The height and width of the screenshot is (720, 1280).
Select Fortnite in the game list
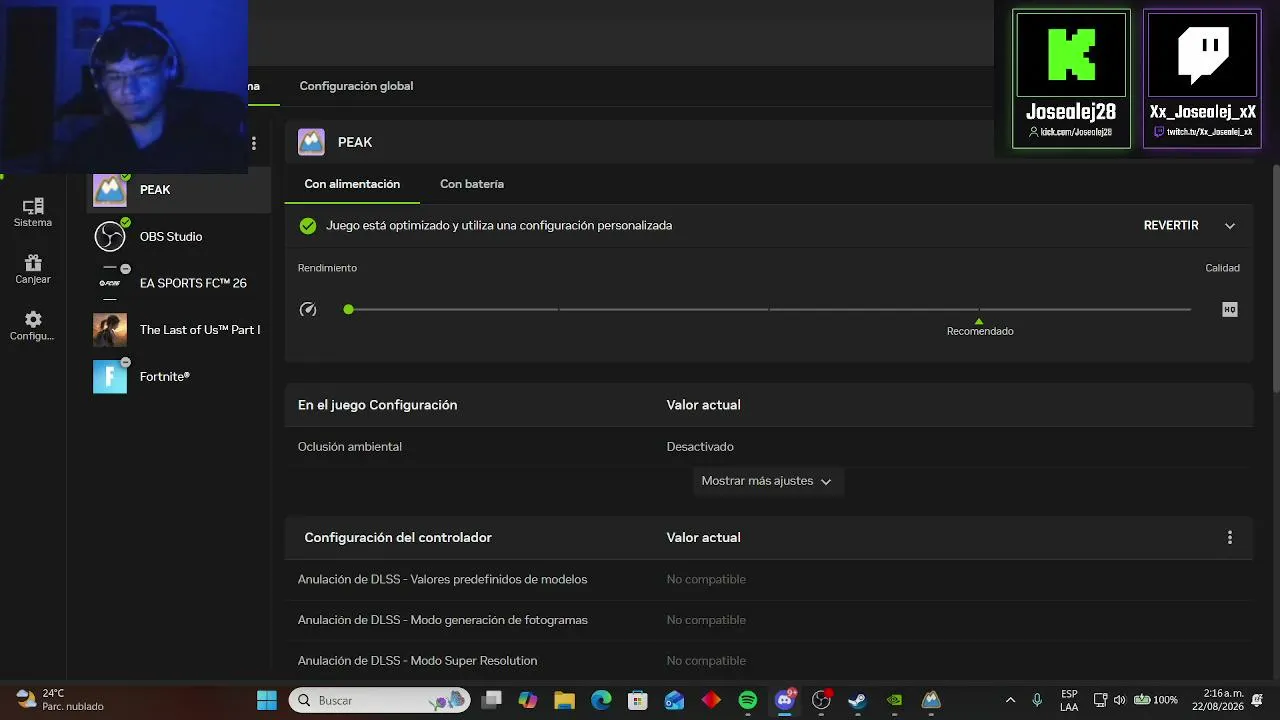[x=180, y=377]
